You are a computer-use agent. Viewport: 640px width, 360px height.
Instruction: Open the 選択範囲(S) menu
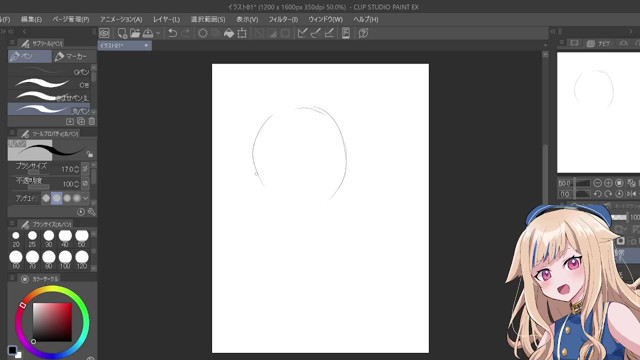coord(208,19)
